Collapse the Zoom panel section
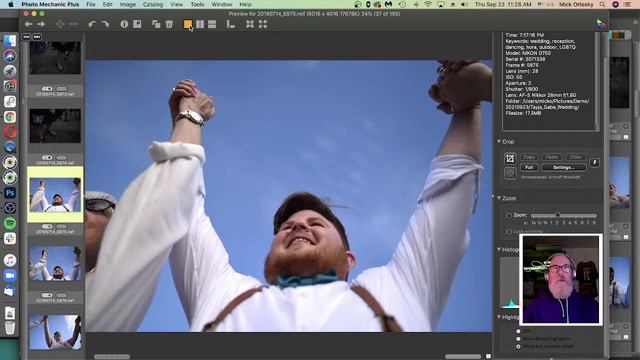Viewport: 640px width, 360px height. point(499,198)
